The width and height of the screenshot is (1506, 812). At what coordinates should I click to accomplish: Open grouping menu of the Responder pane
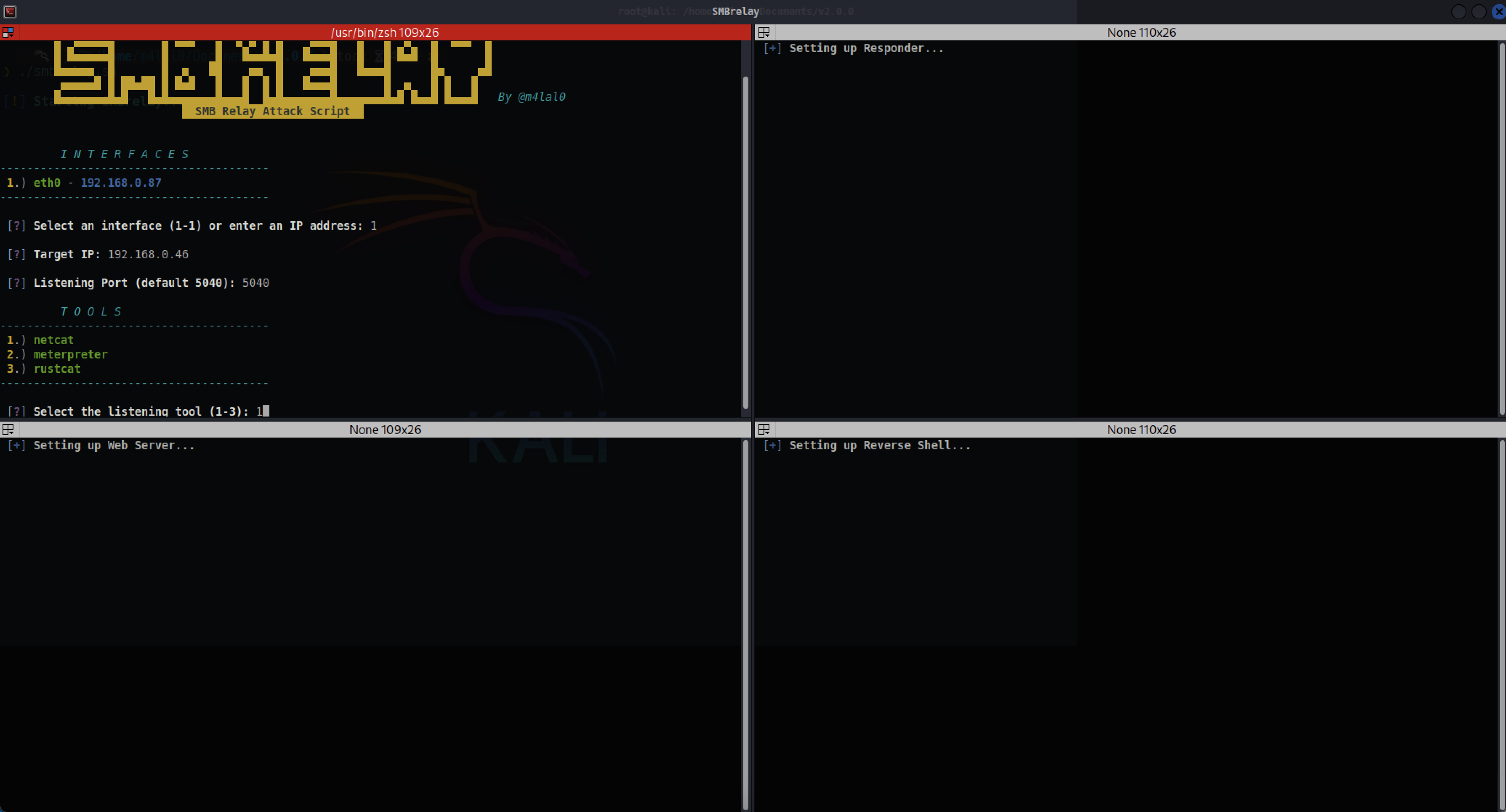pyautogui.click(x=764, y=33)
